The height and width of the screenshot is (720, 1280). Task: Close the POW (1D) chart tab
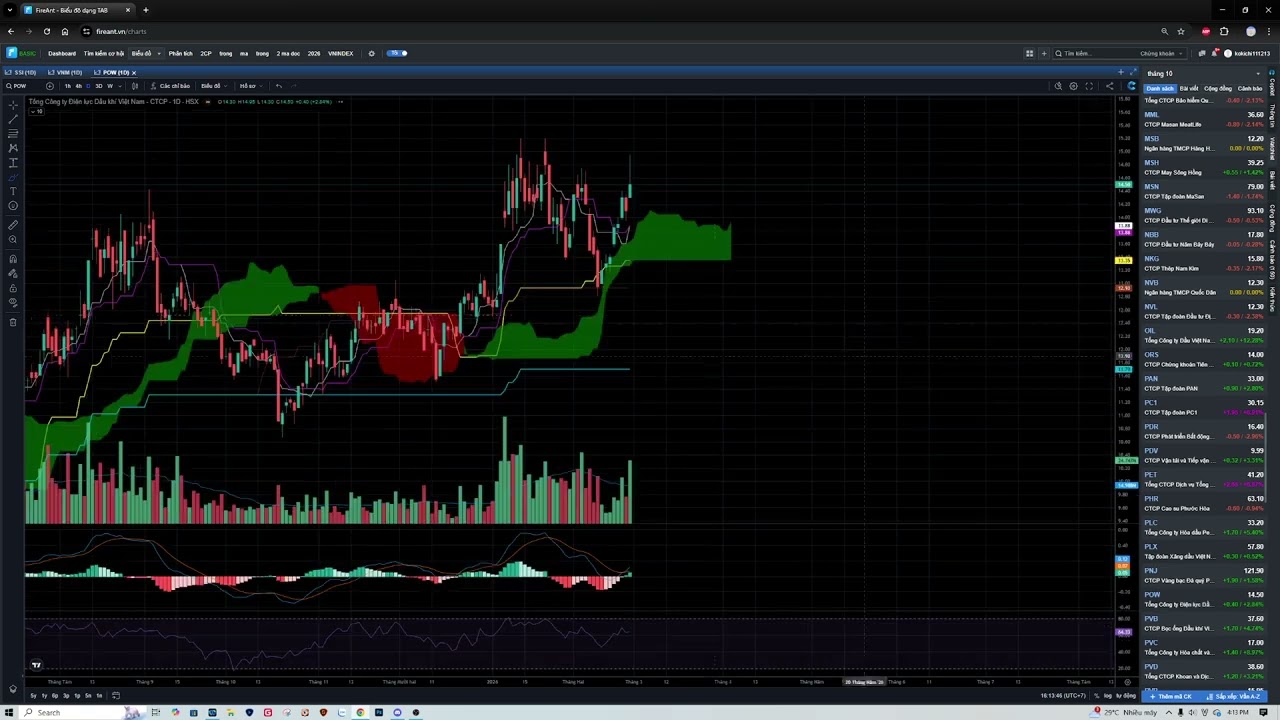click(x=134, y=73)
